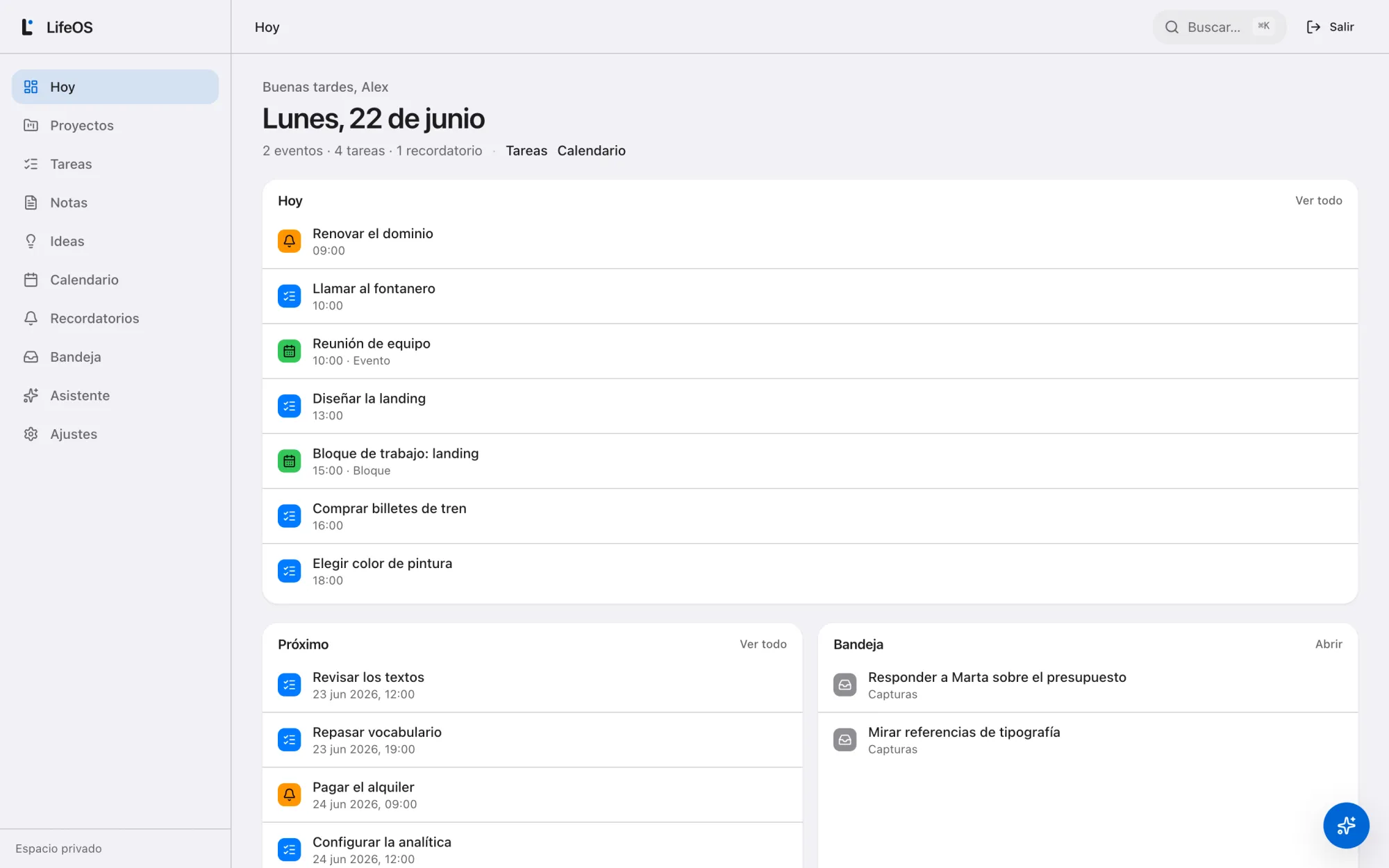1389x868 pixels.
Task: Select Asistente in the sidebar
Action: (x=115, y=396)
